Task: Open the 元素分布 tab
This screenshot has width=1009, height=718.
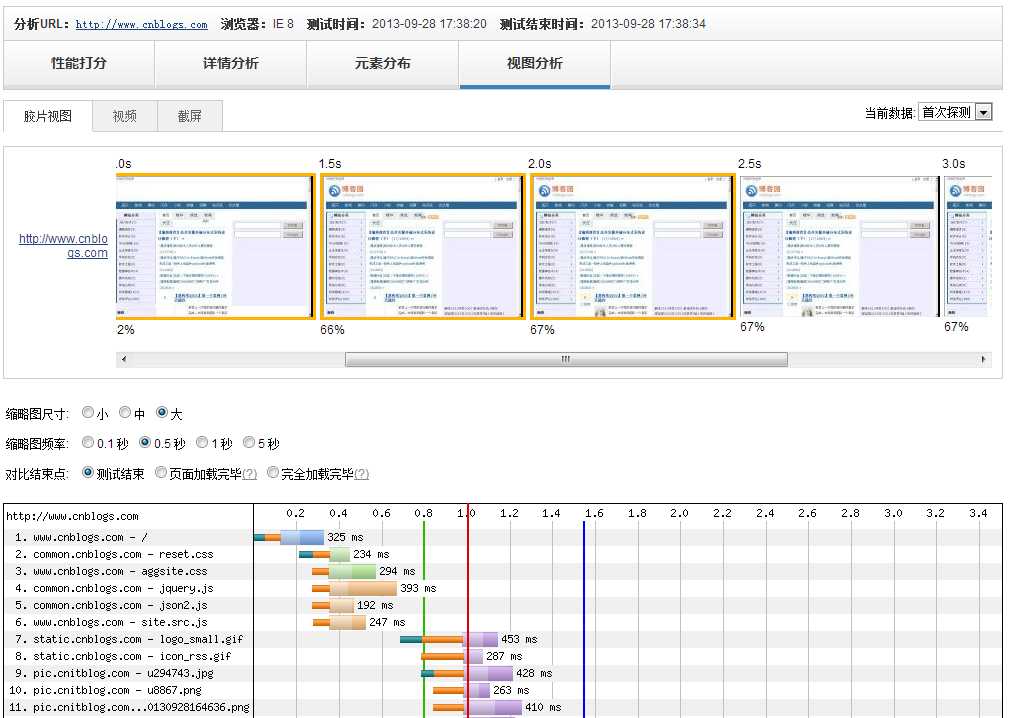Action: (x=382, y=64)
